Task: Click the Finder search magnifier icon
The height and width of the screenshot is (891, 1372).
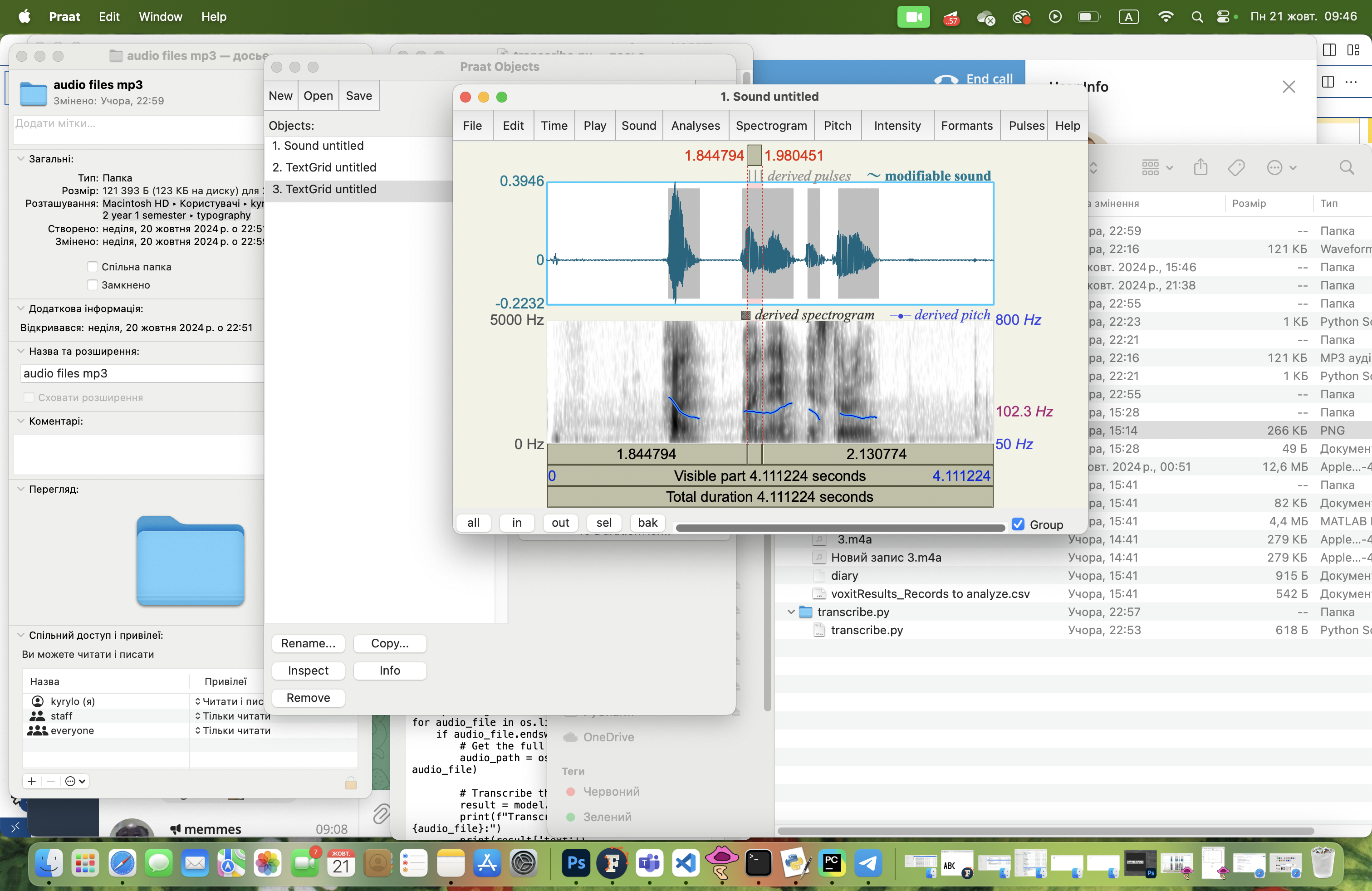Action: click(1346, 168)
